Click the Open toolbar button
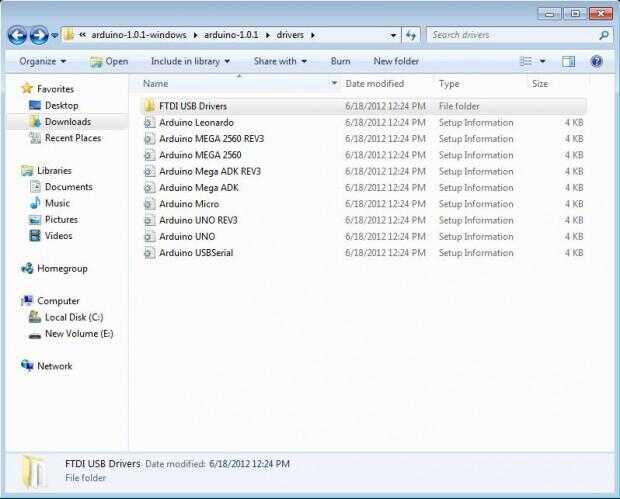The image size is (620, 499). (x=109, y=61)
